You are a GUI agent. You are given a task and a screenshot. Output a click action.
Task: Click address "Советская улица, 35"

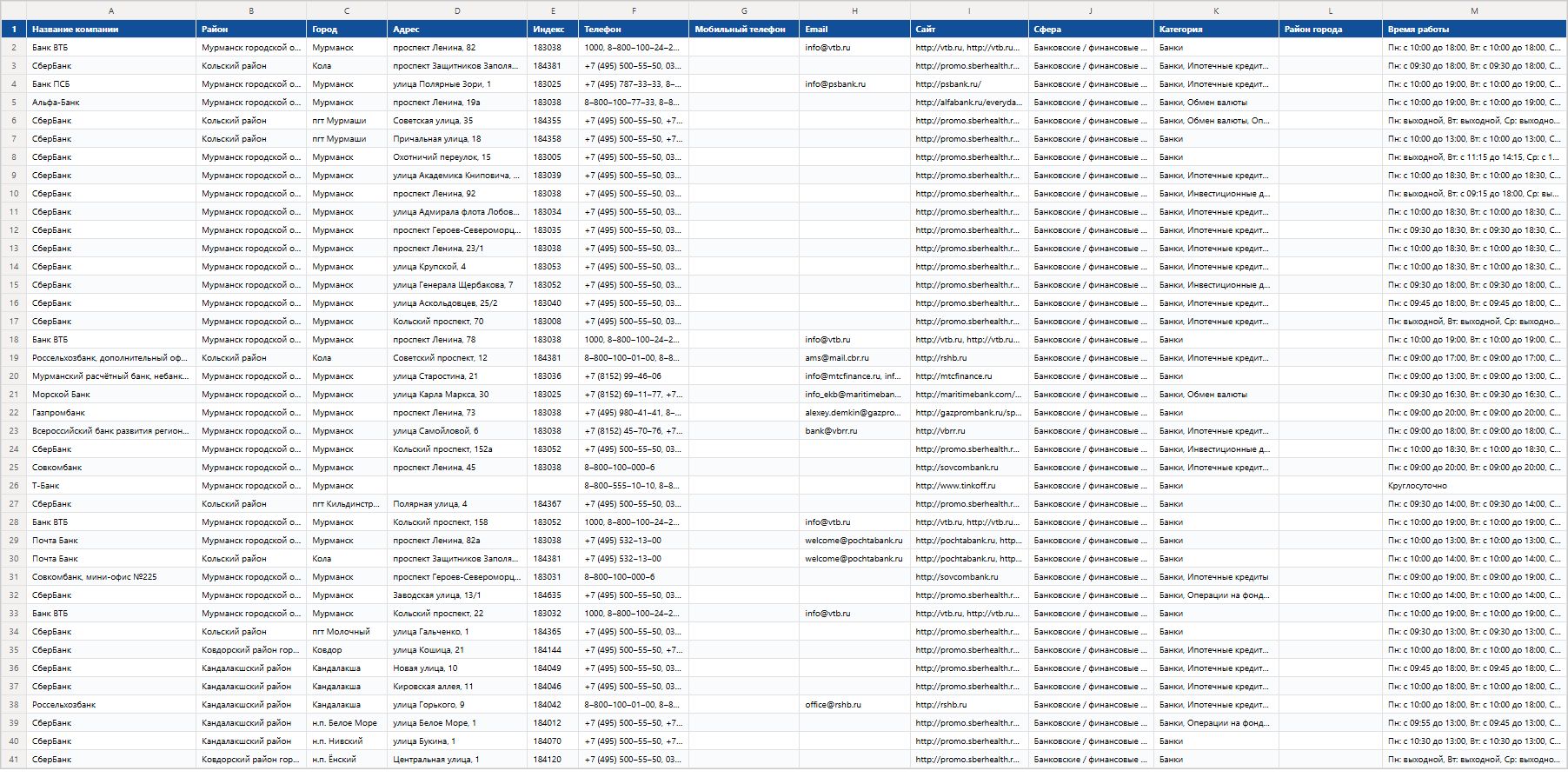click(457, 121)
